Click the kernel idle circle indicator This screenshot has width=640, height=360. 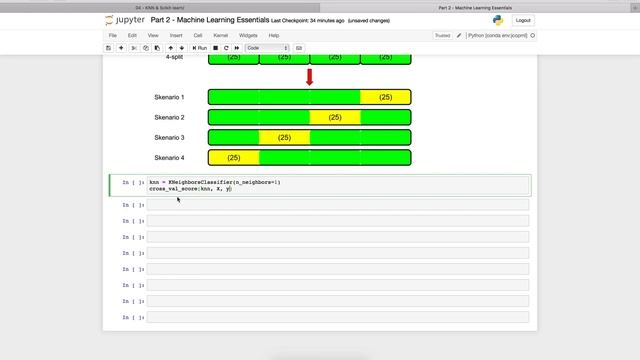click(532, 36)
